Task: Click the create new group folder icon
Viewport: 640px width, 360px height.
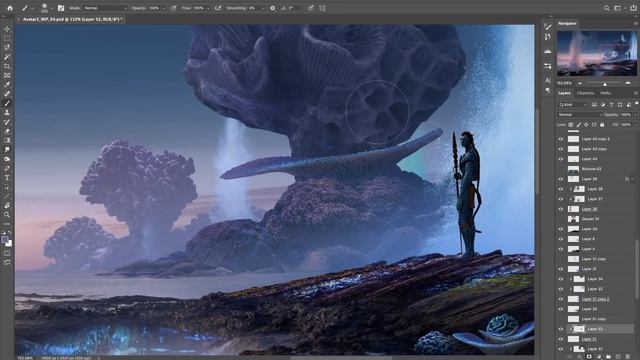Action: point(608,357)
